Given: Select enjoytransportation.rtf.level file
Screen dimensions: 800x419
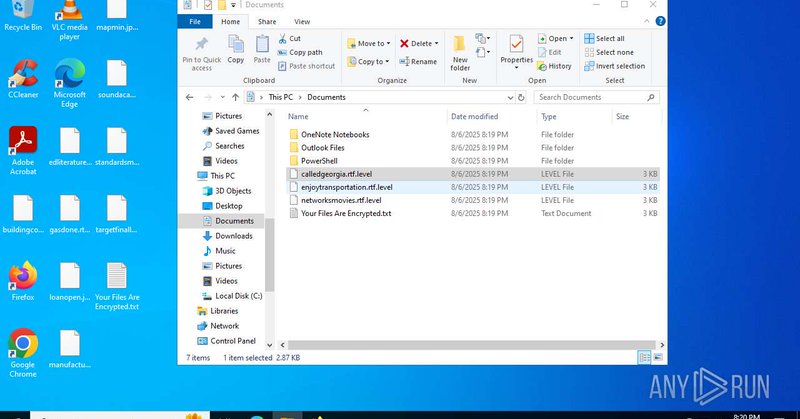Looking at the screenshot, I should [x=473, y=187].
